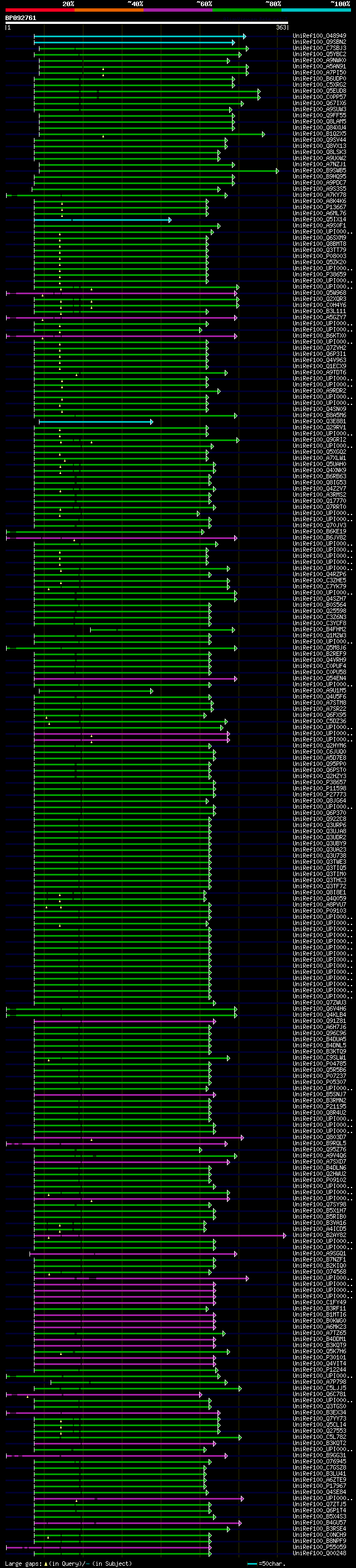Select the magenta alignment bar for UniRef100_Q5W968

click(x=122, y=293)
